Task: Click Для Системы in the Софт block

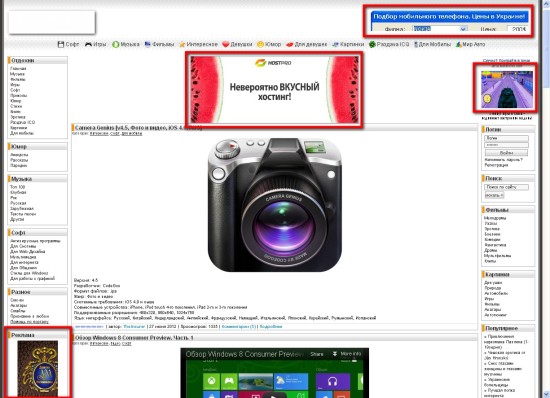Action: coord(23,246)
